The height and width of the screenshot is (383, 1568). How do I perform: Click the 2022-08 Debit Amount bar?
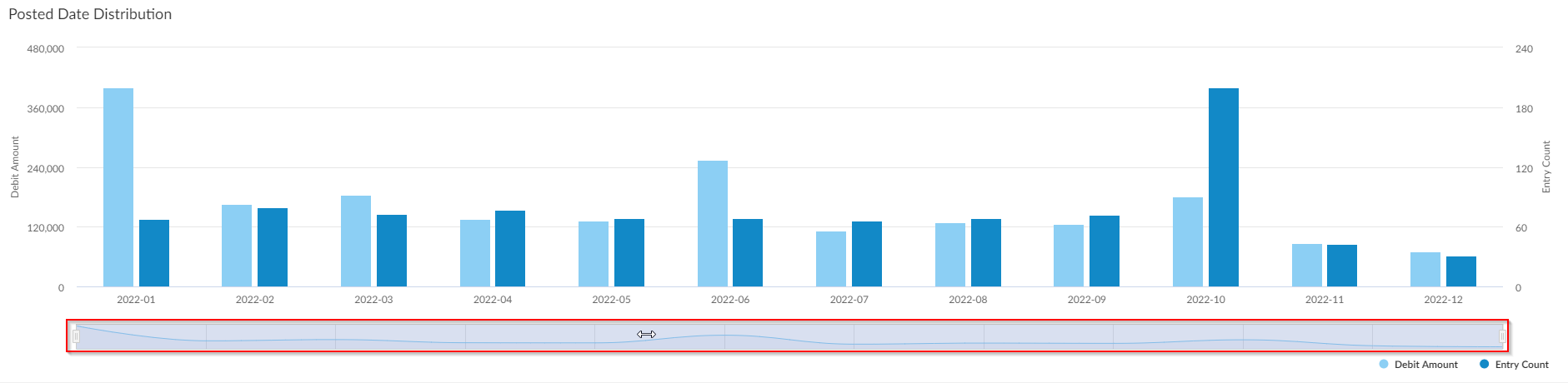tap(950, 255)
